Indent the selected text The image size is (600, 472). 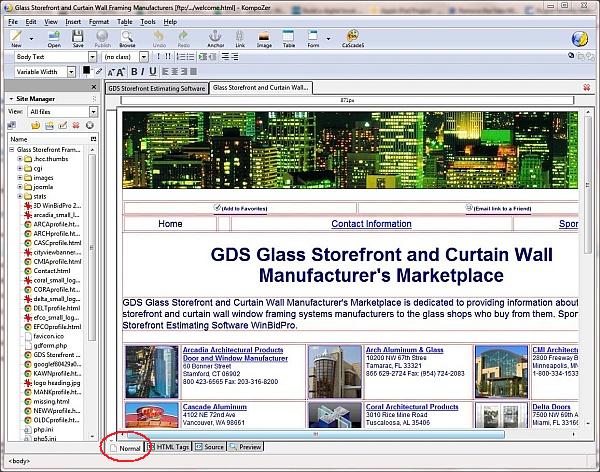(x=203, y=57)
